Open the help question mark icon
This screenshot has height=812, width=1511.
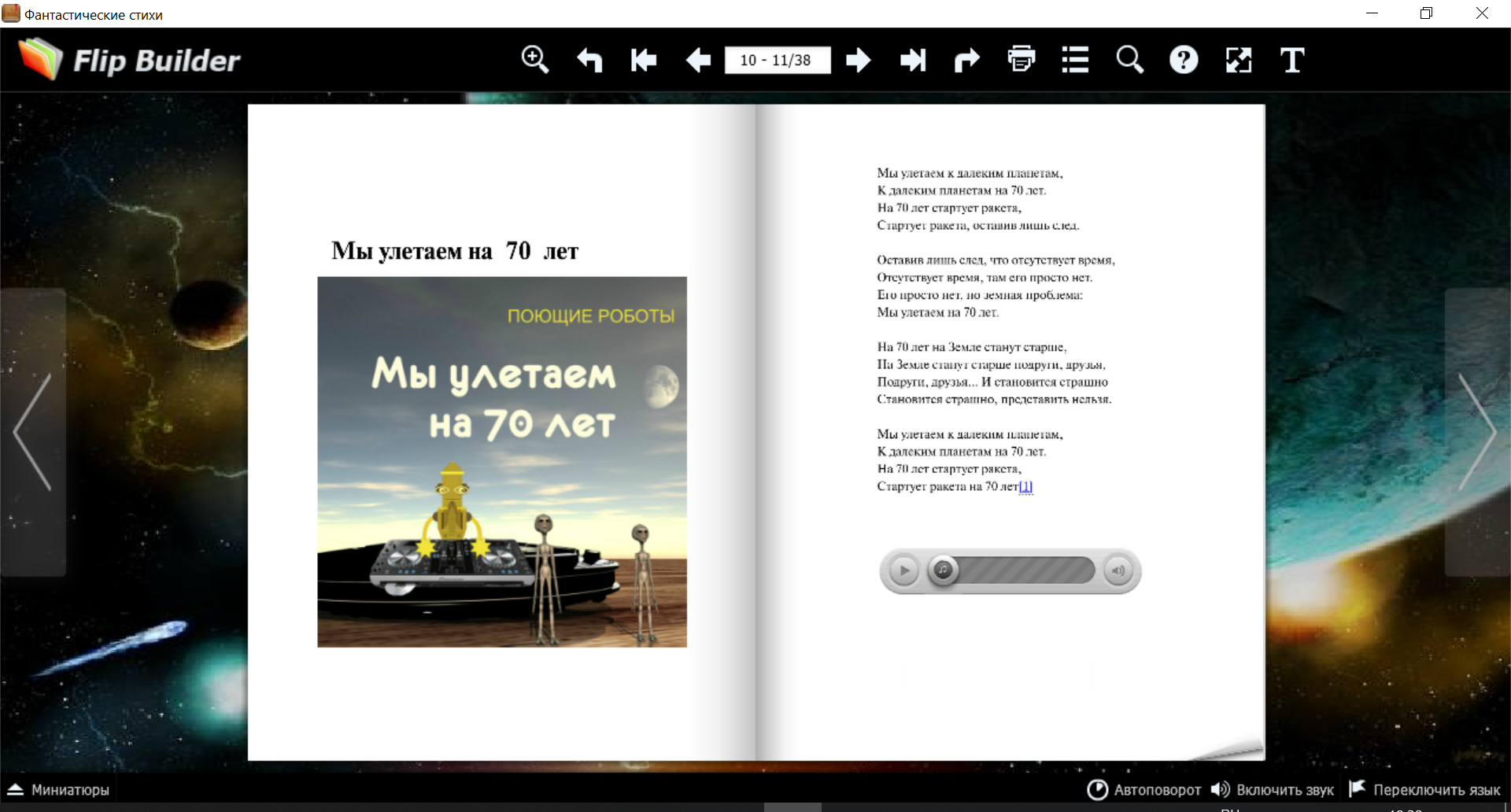pyautogui.click(x=1184, y=60)
